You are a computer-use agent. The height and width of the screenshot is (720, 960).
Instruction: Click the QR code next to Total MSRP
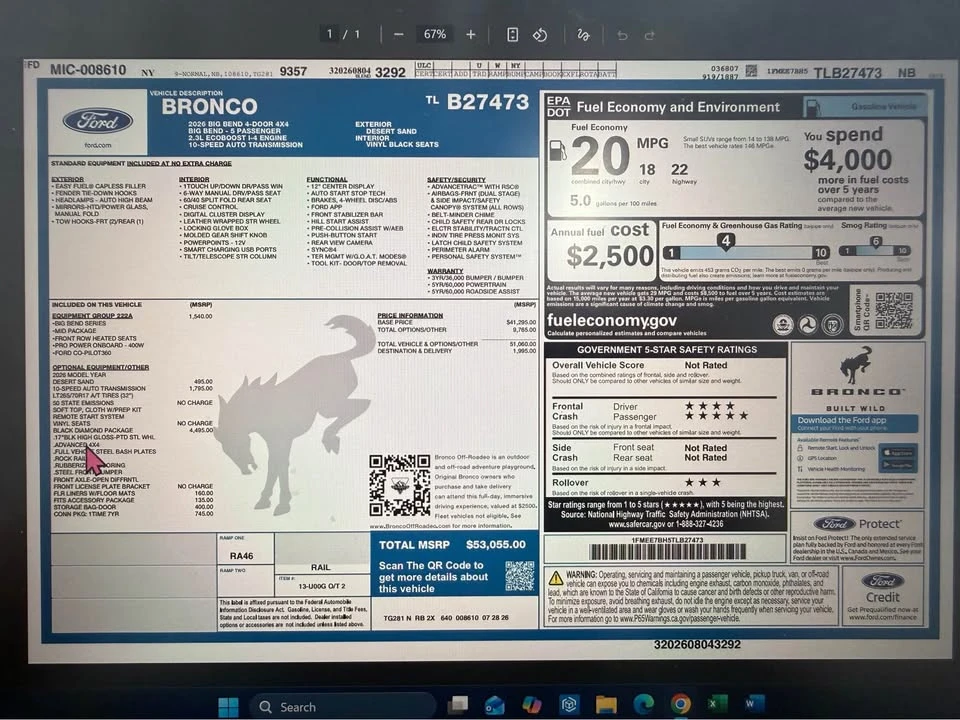(x=519, y=576)
